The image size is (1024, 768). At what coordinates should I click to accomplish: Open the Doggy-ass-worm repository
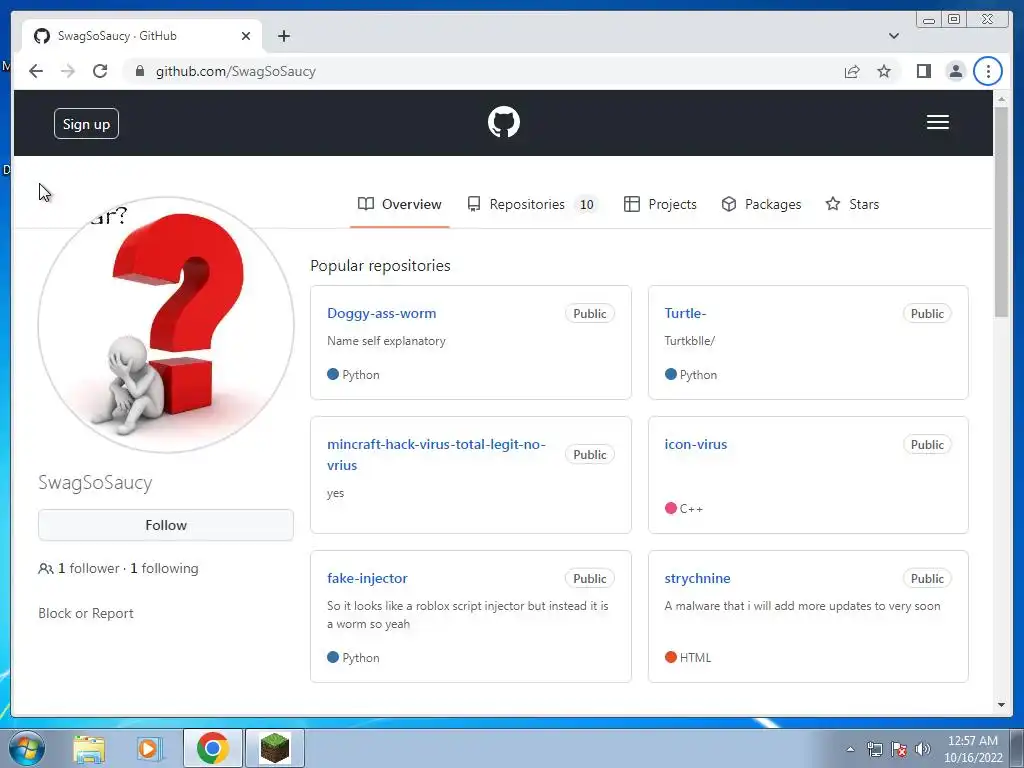[381, 313]
